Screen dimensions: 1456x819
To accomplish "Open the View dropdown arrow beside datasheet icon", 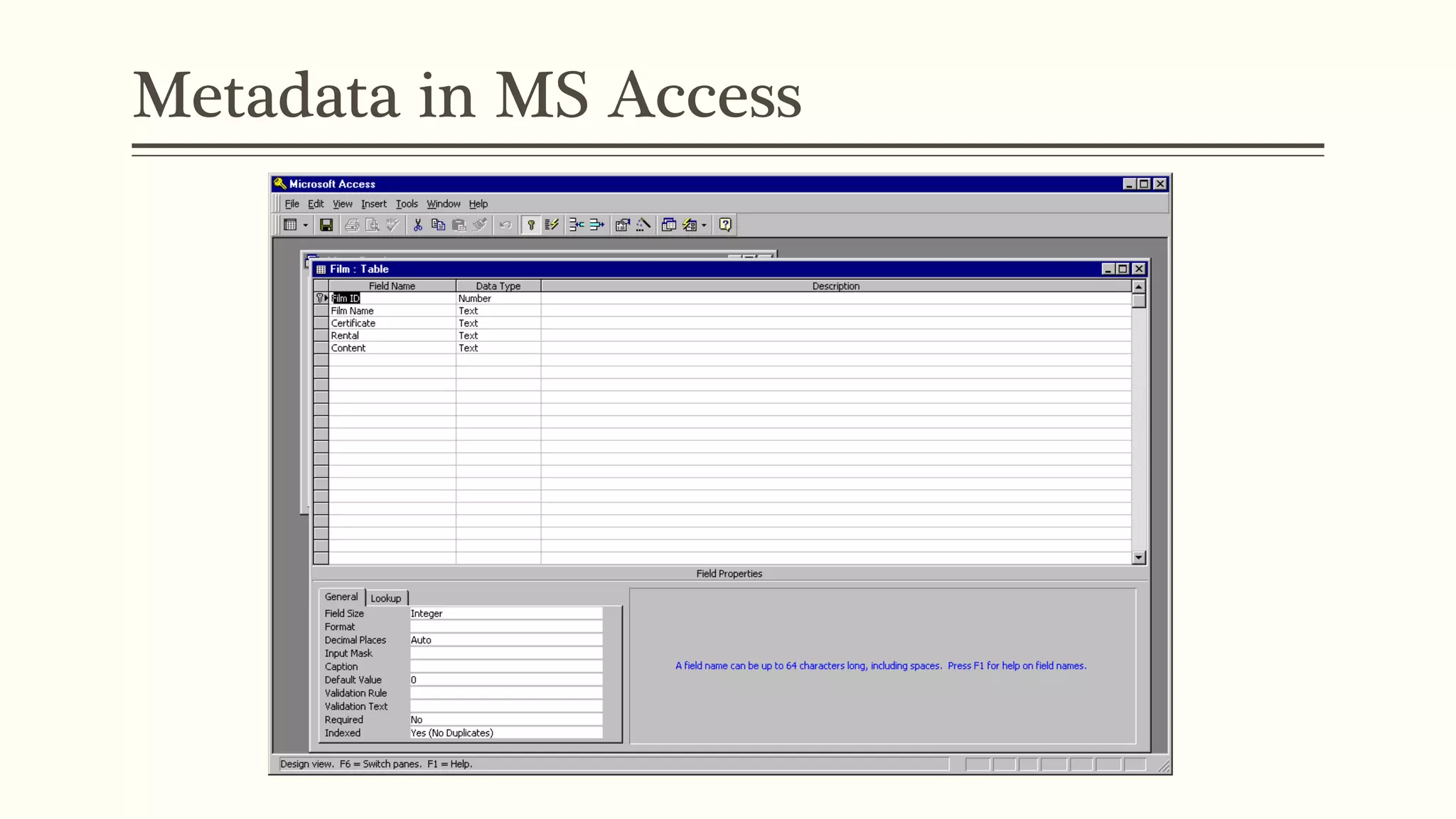I will click(306, 225).
